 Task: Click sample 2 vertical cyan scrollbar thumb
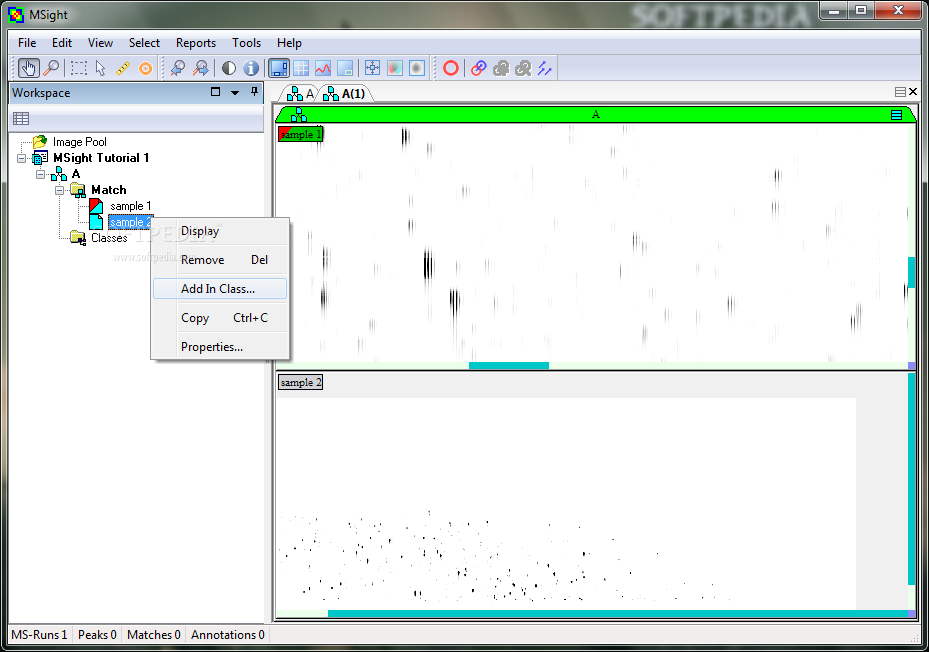tap(911, 478)
